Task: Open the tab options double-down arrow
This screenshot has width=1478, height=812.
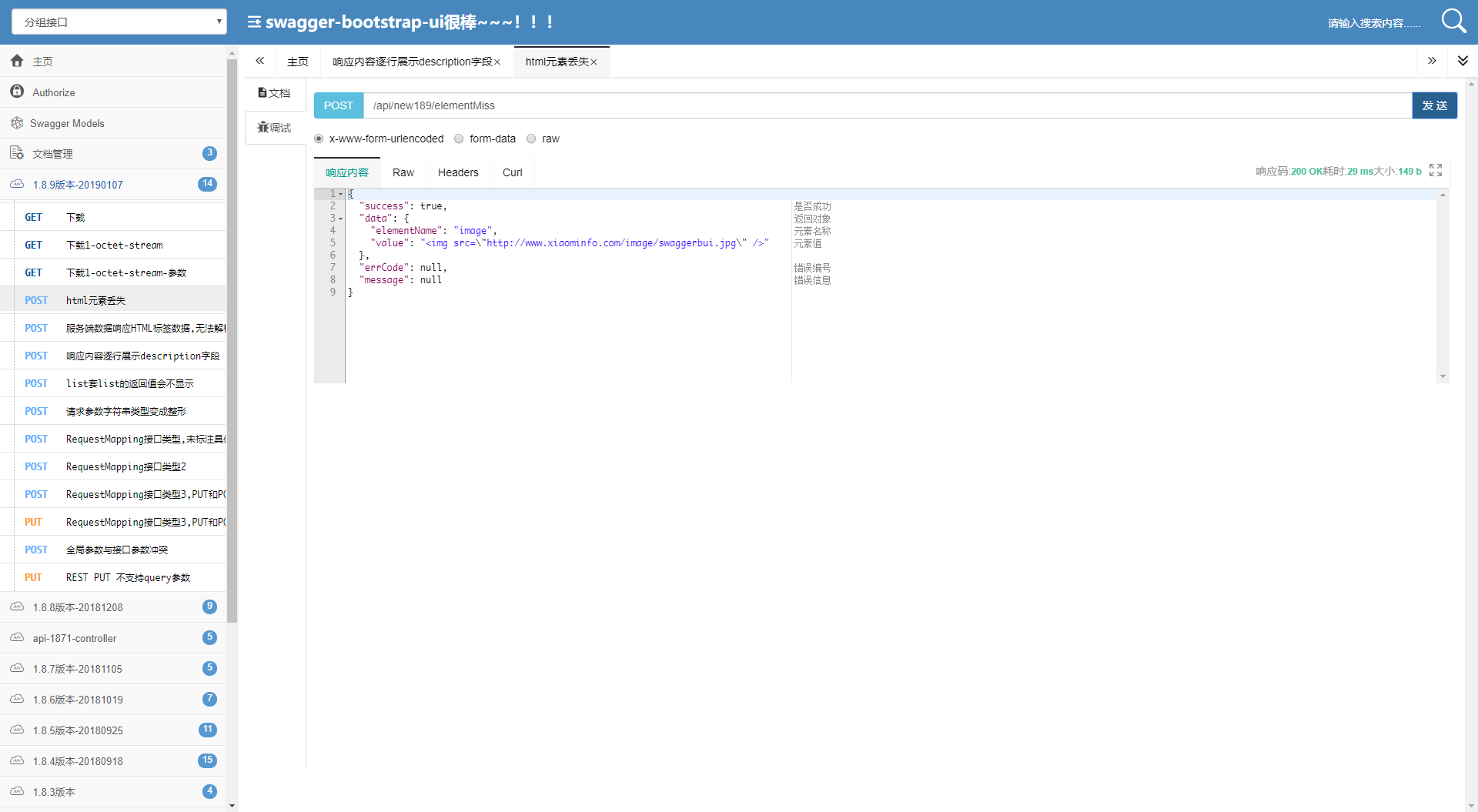Action: 1463,61
